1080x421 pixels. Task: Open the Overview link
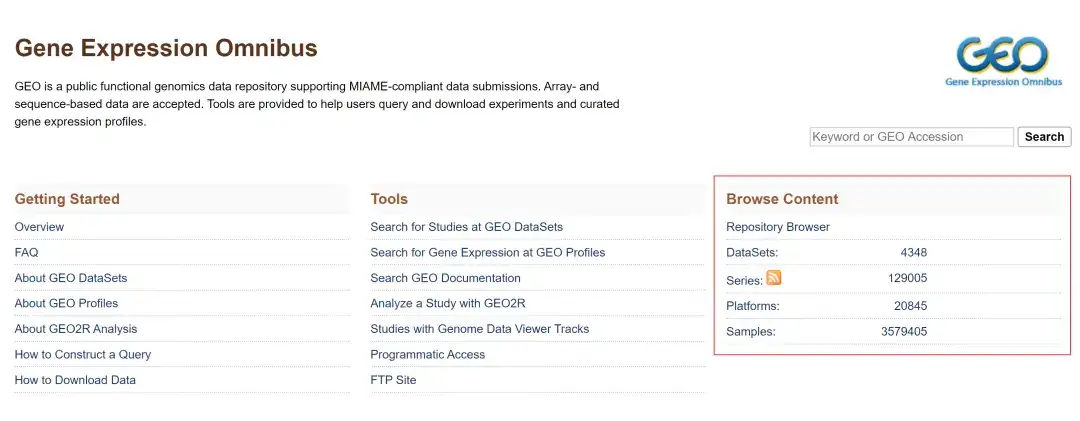point(39,227)
